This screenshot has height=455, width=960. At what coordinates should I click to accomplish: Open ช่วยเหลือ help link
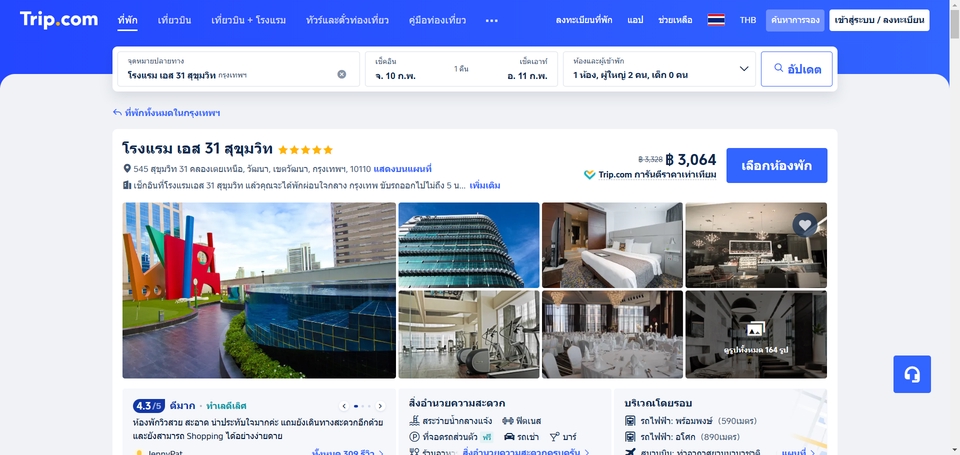675,20
